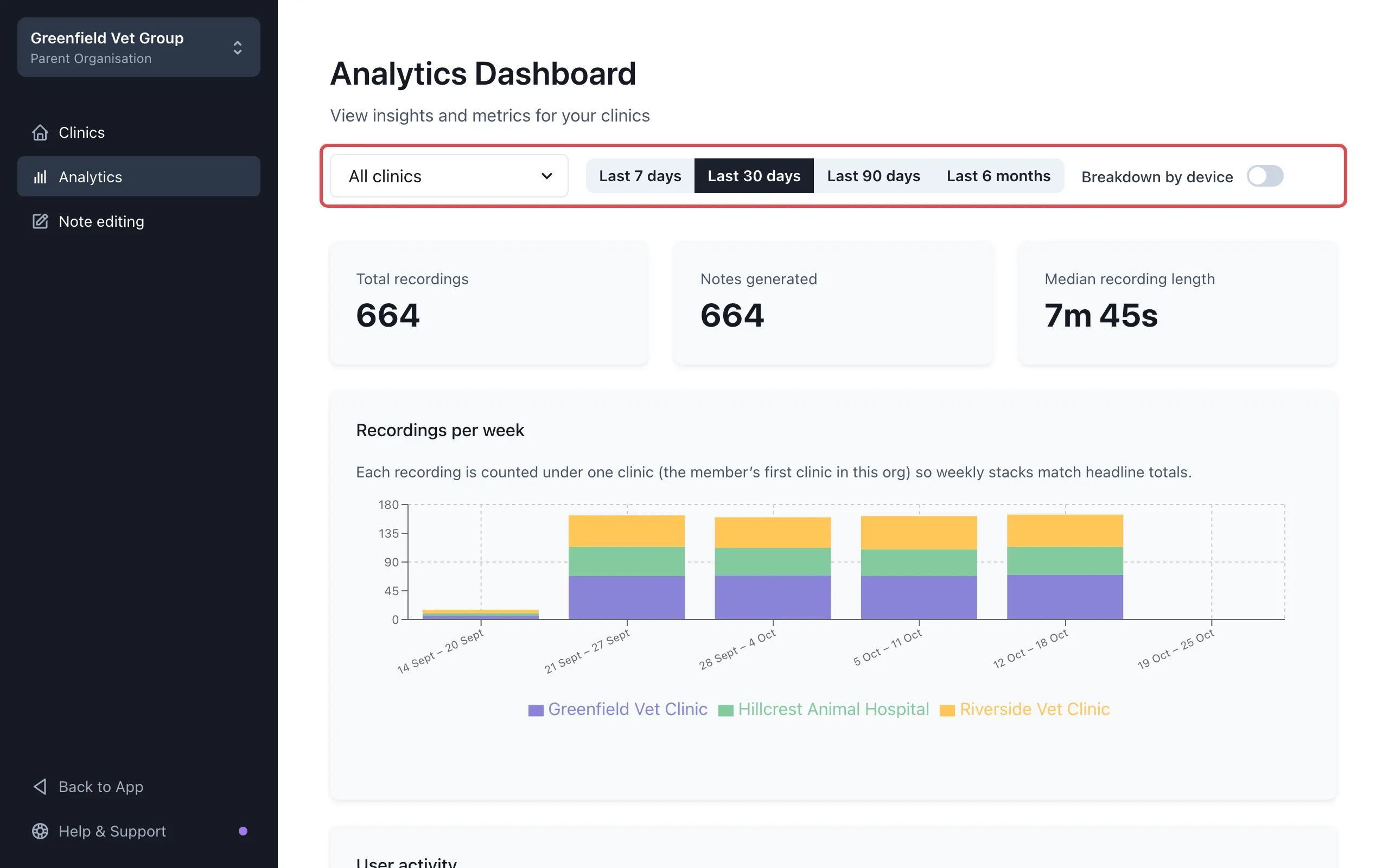
Task: Open the All clinics dropdown
Action: pos(449,176)
